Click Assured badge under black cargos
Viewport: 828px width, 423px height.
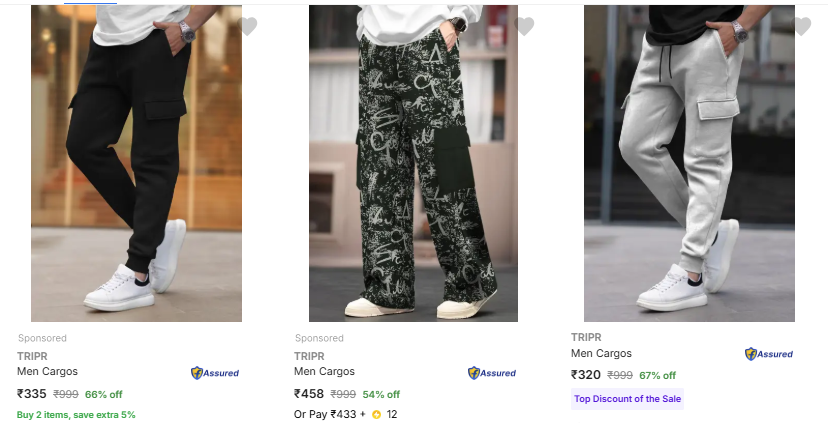(215, 373)
